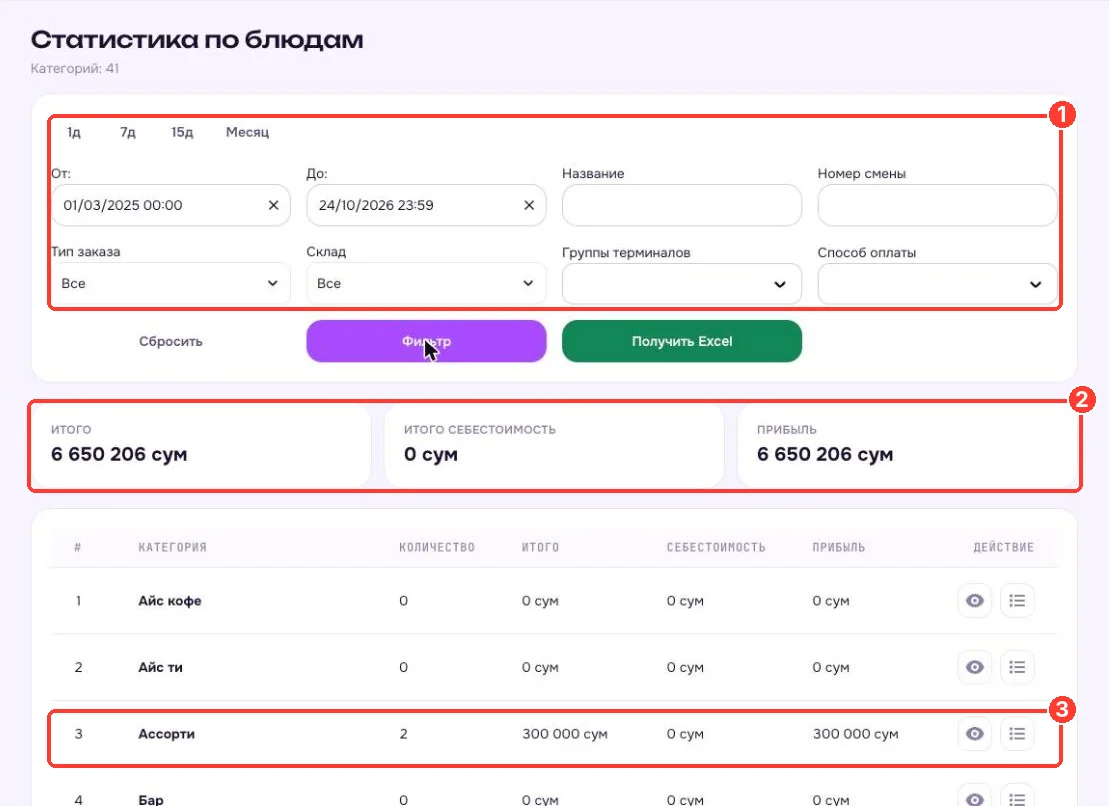1109x806 pixels.
Task: Open list icon in Айс ти row
Action: [1017, 667]
